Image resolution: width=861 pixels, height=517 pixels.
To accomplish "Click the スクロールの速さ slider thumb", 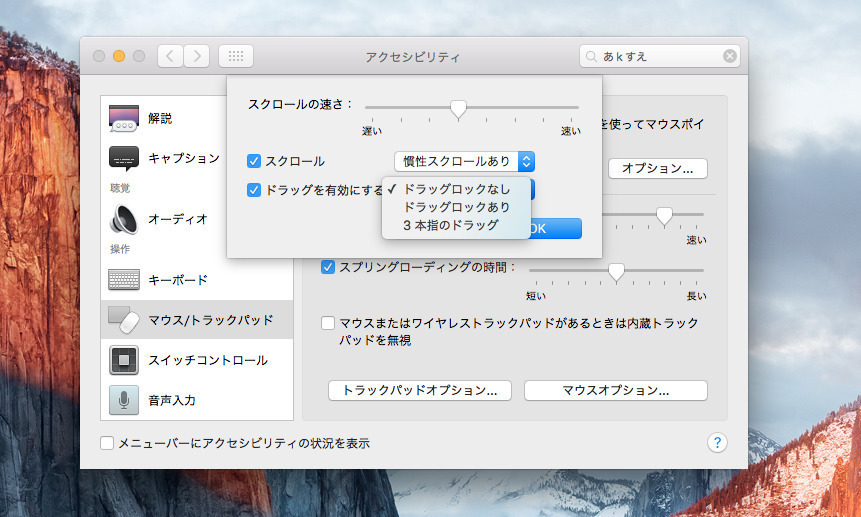I will (x=458, y=109).
